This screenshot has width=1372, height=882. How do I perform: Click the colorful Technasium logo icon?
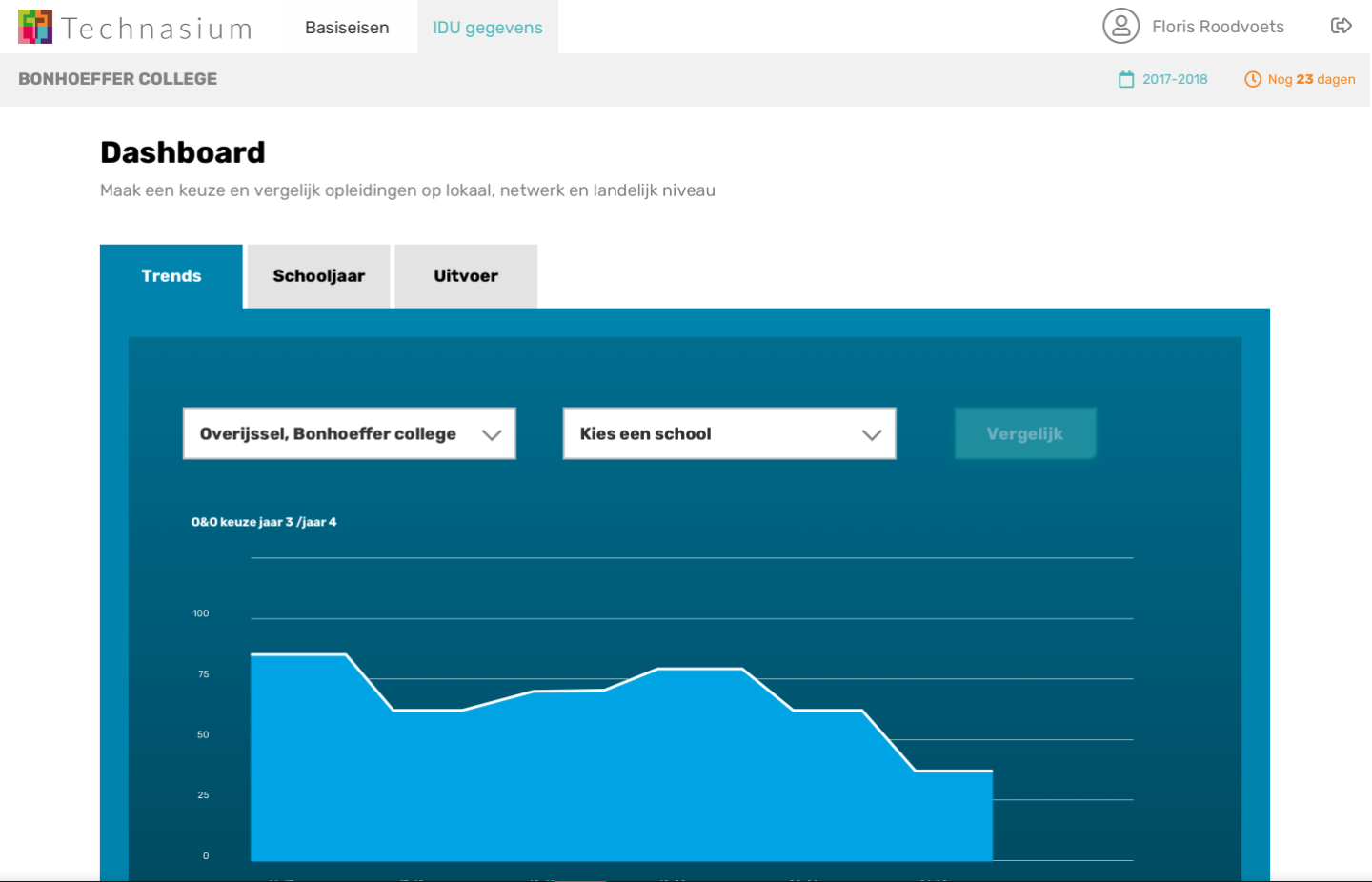tap(35, 27)
